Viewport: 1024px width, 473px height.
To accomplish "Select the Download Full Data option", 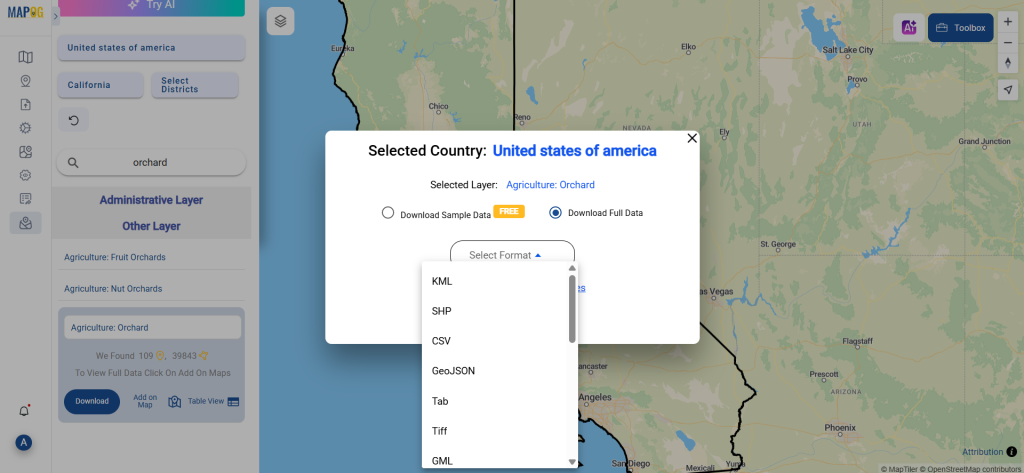I will [x=556, y=213].
